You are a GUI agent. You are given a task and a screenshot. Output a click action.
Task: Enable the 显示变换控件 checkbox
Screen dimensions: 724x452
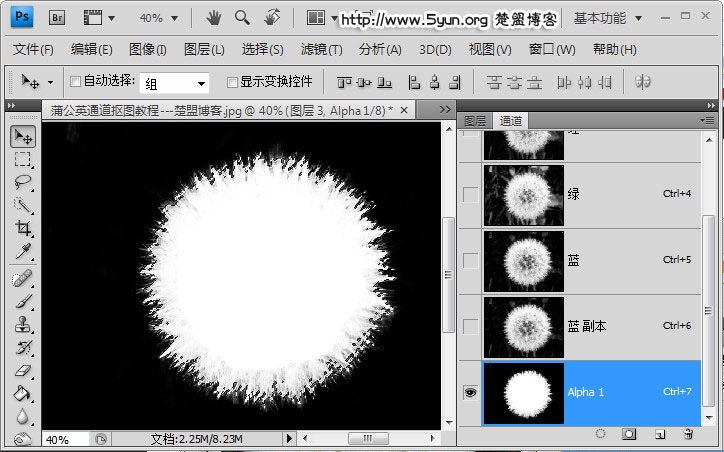(x=232, y=82)
